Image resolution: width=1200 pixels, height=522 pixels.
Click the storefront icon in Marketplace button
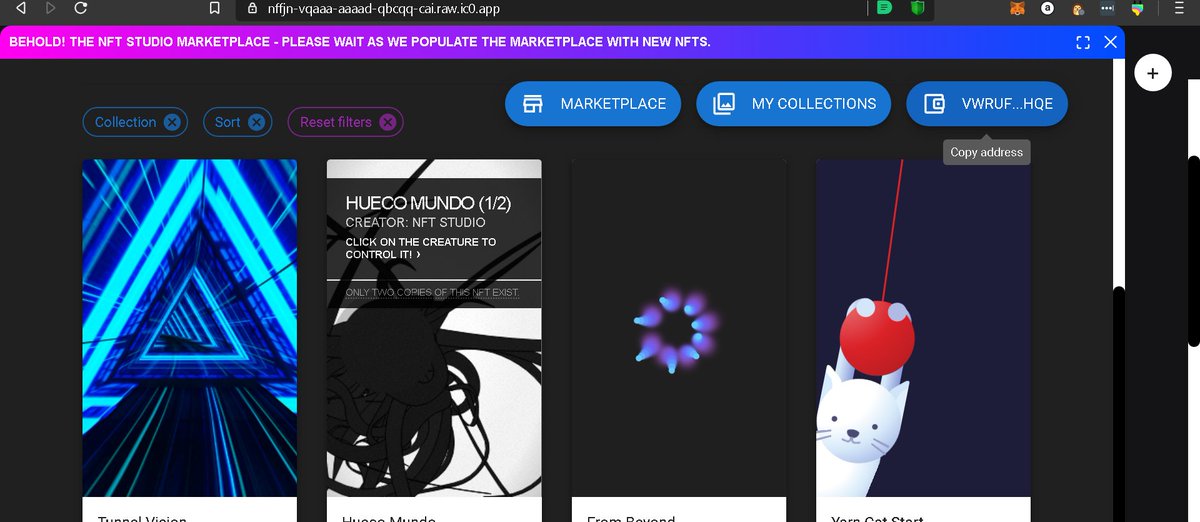(x=533, y=103)
